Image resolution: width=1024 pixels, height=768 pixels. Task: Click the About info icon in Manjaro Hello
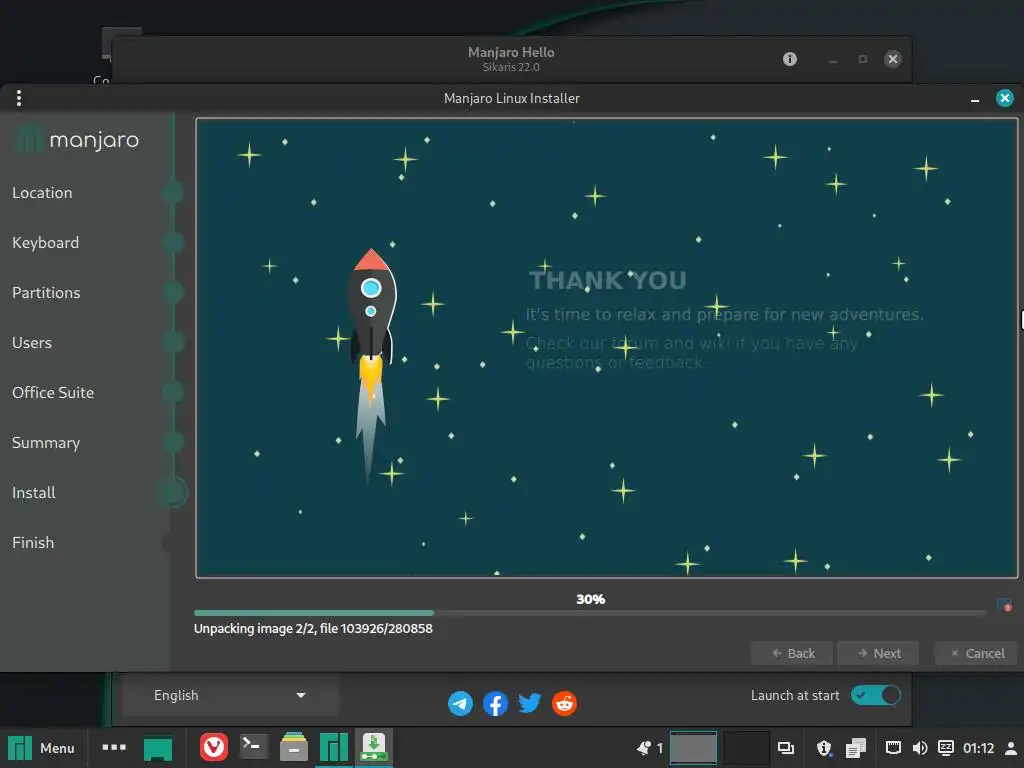point(790,59)
